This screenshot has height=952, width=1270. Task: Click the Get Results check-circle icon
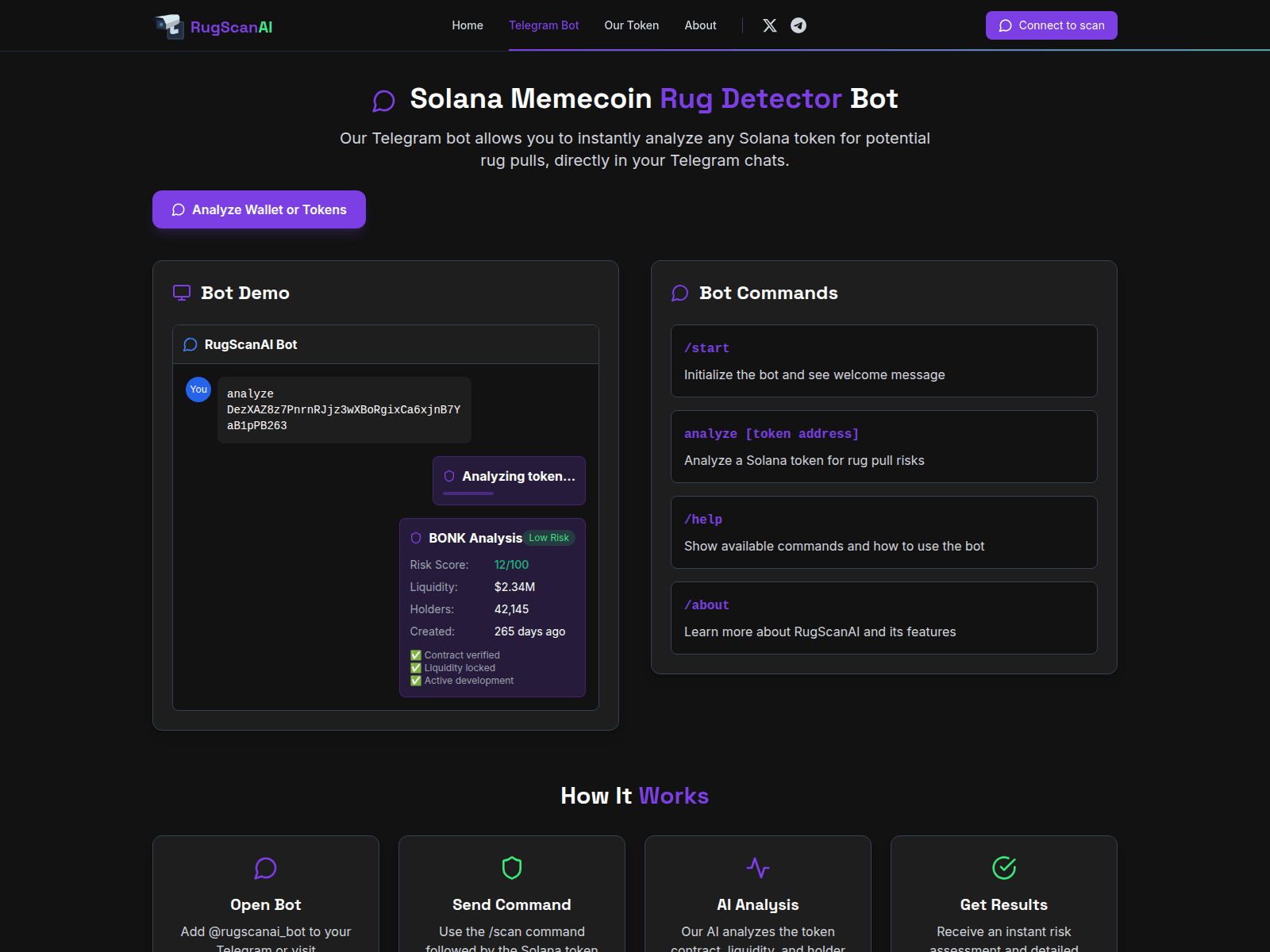click(1004, 868)
